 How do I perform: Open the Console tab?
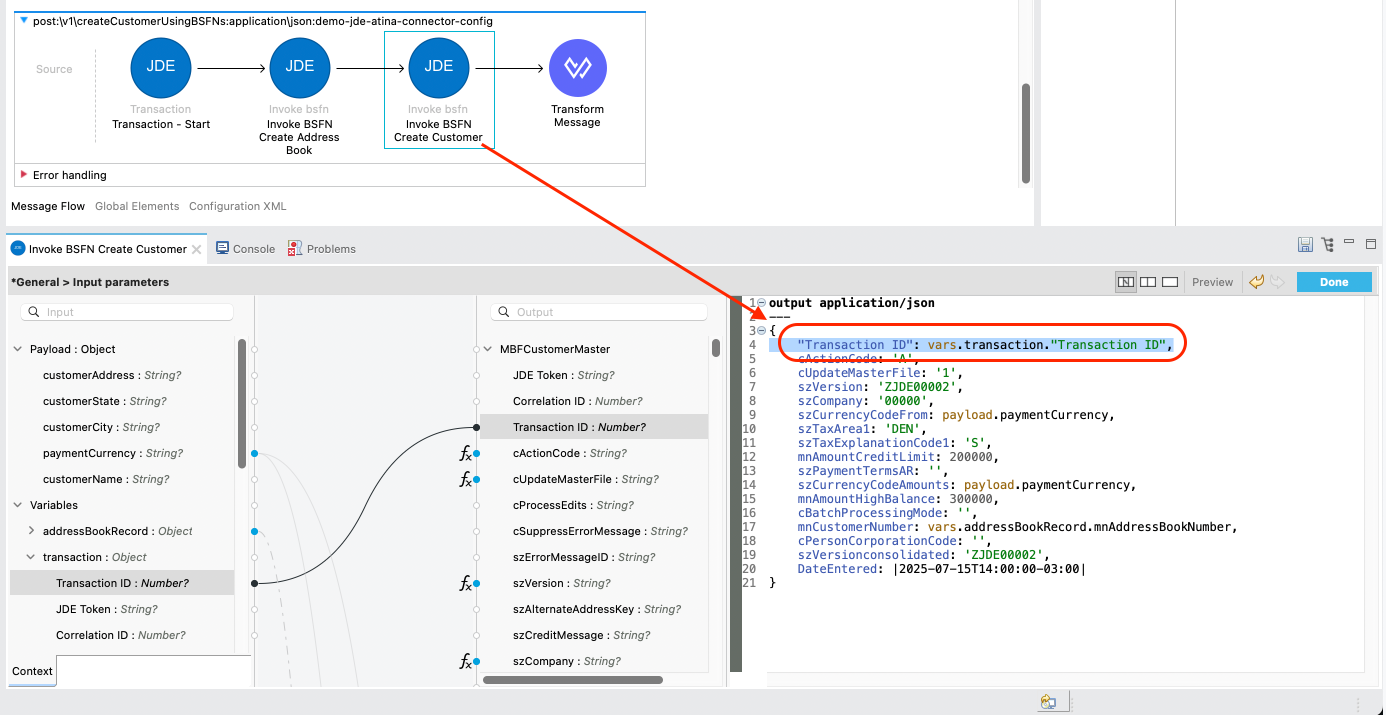pyautogui.click(x=245, y=249)
